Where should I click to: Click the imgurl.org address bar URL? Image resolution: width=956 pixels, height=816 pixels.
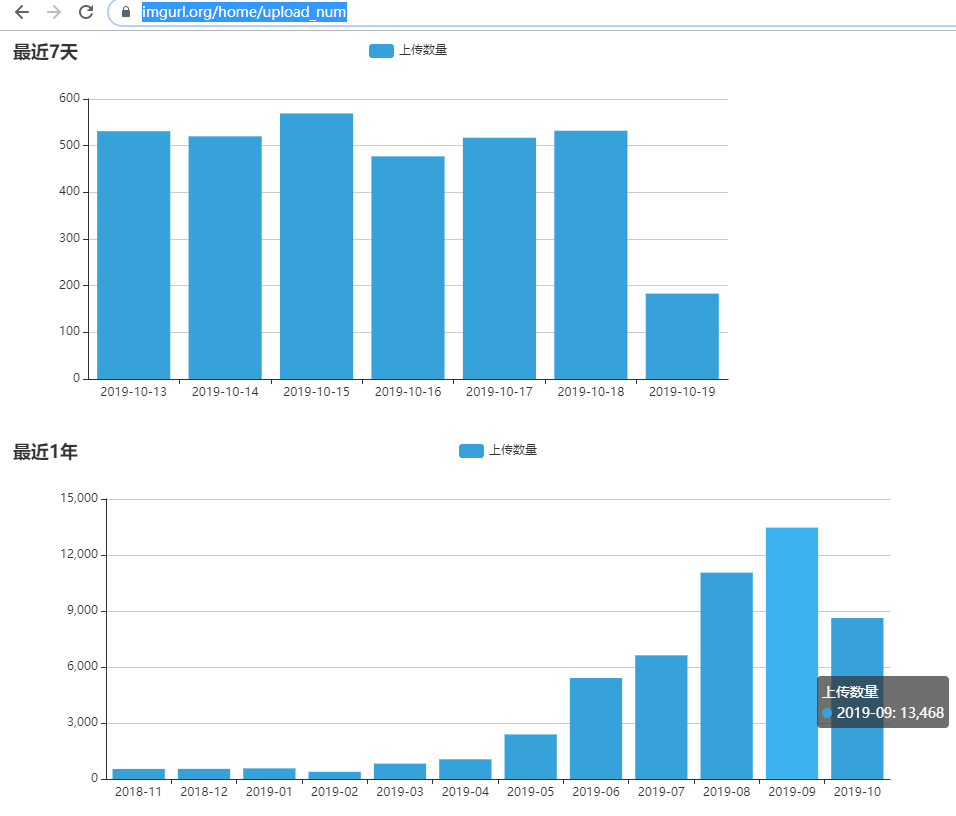click(x=243, y=12)
